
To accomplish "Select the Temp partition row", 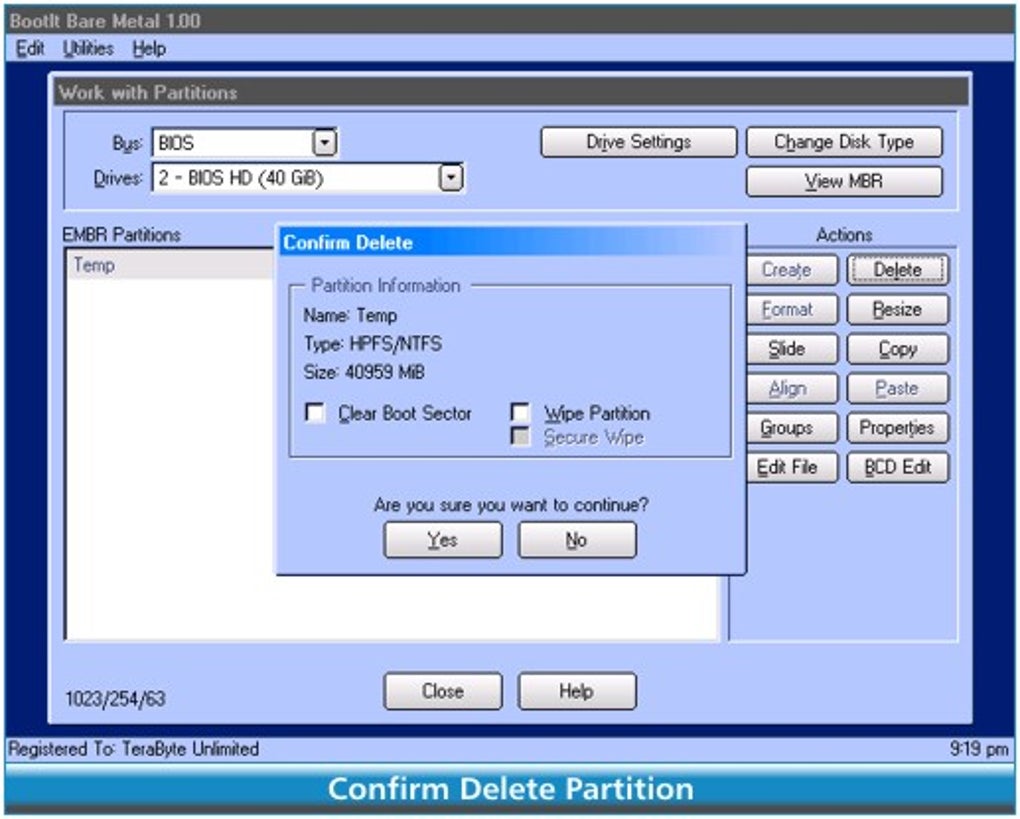I will pos(170,265).
